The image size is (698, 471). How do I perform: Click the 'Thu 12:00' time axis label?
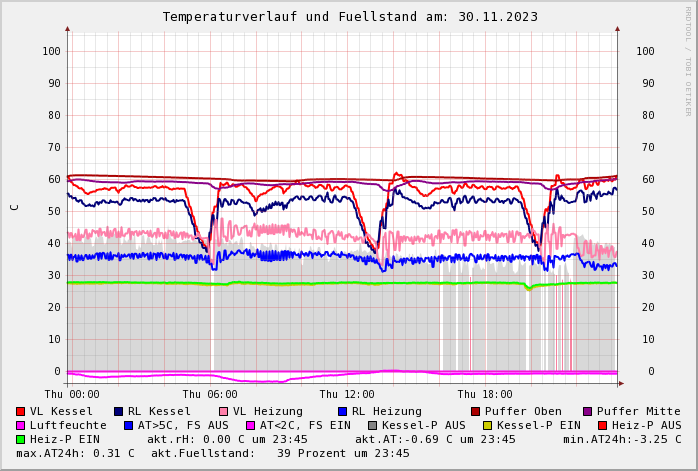(347, 394)
